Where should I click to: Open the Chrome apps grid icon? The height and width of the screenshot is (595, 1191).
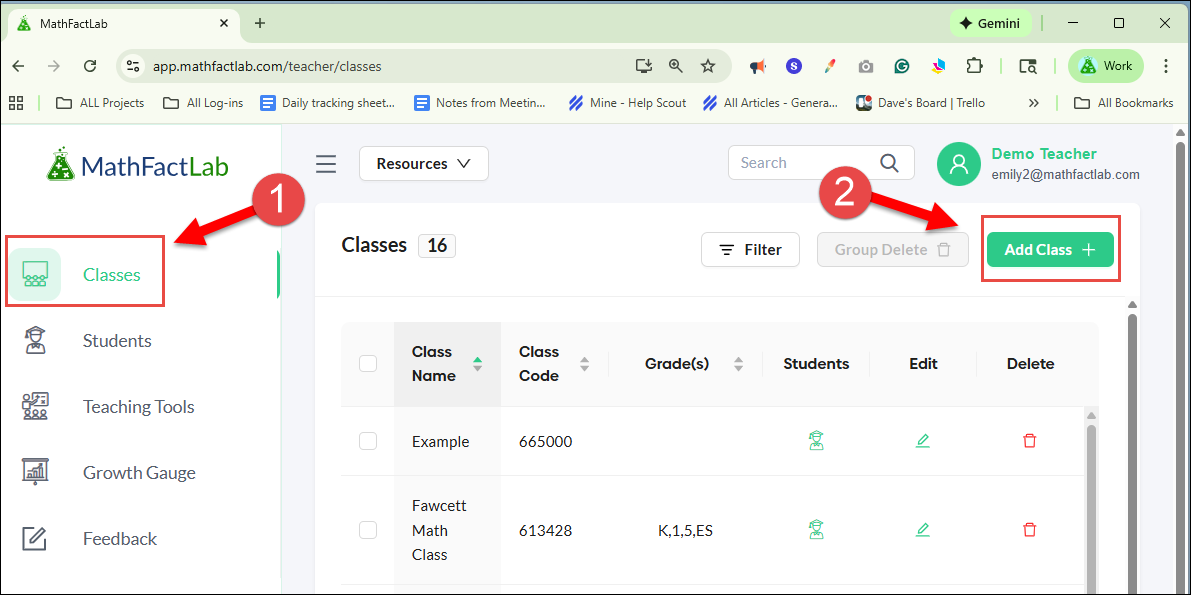click(16, 103)
